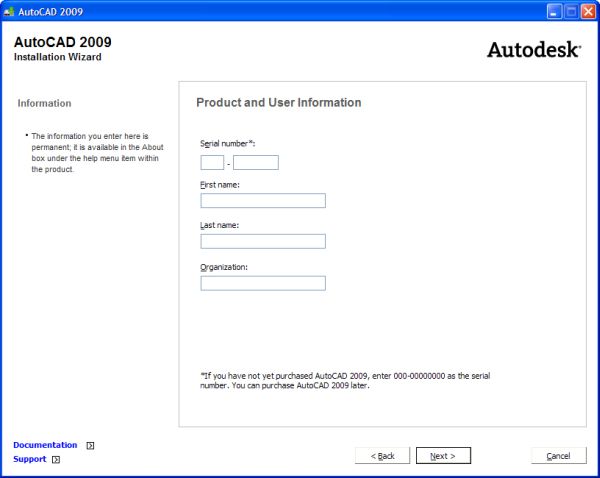Screen dimensions: 600x478
Task: Close the AutoCAD 2009 installer window
Action: tap(589, 11)
